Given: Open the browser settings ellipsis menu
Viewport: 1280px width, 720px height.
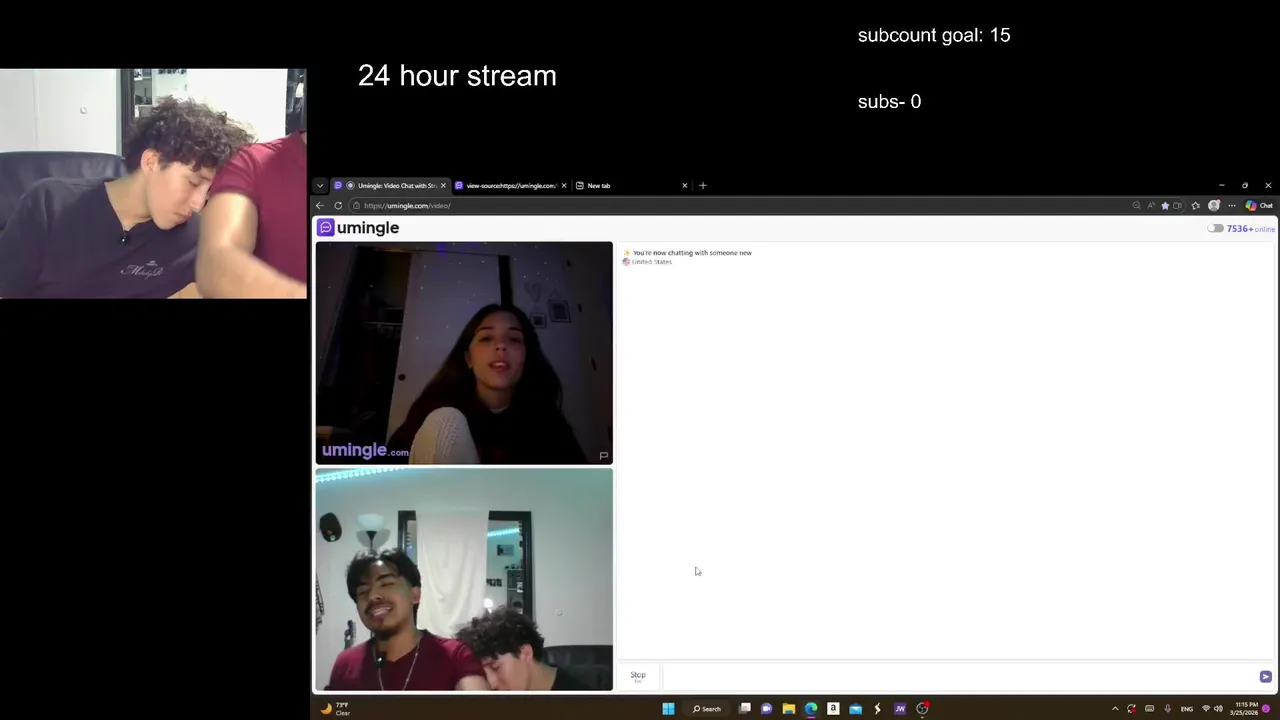Looking at the screenshot, I should click(x=1232, y=205).
